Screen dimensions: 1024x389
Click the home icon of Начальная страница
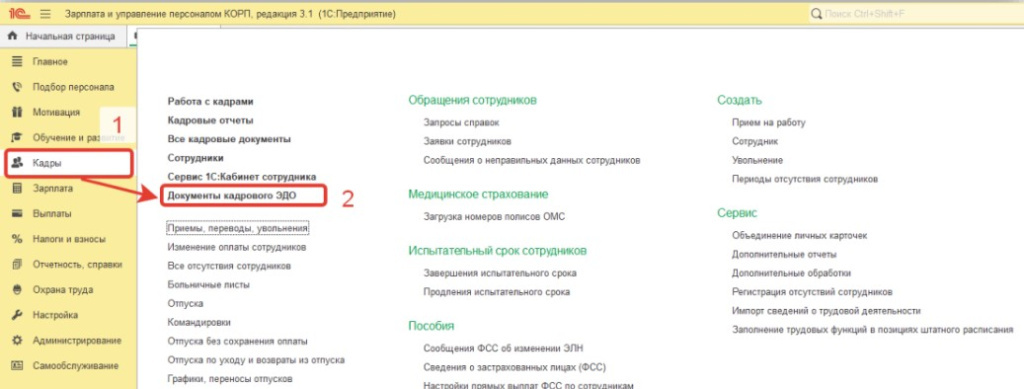click(x=11, y=37)
